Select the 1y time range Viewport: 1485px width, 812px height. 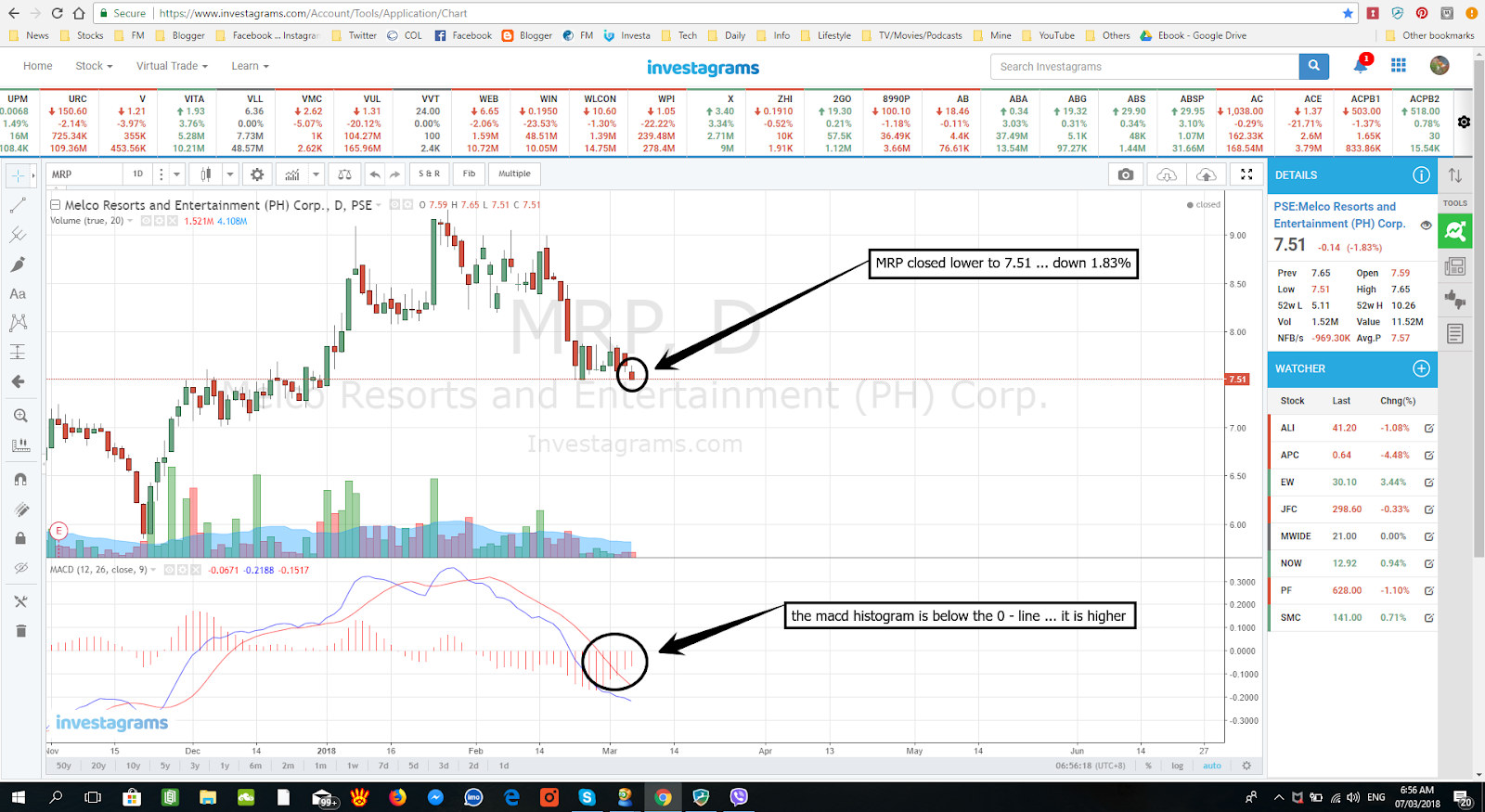225,766
